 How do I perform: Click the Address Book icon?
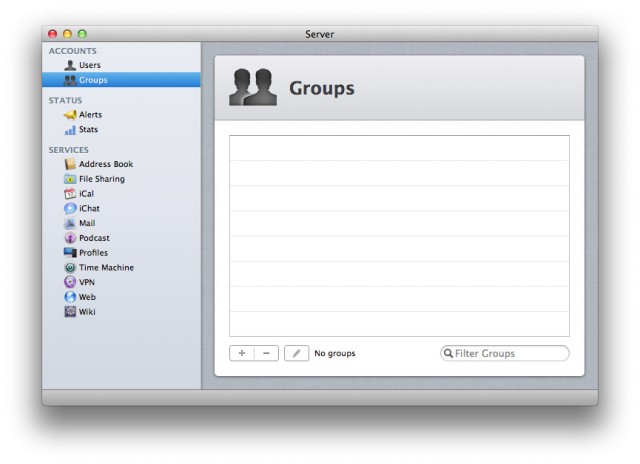pyautogui.click(x=70, y=164)
